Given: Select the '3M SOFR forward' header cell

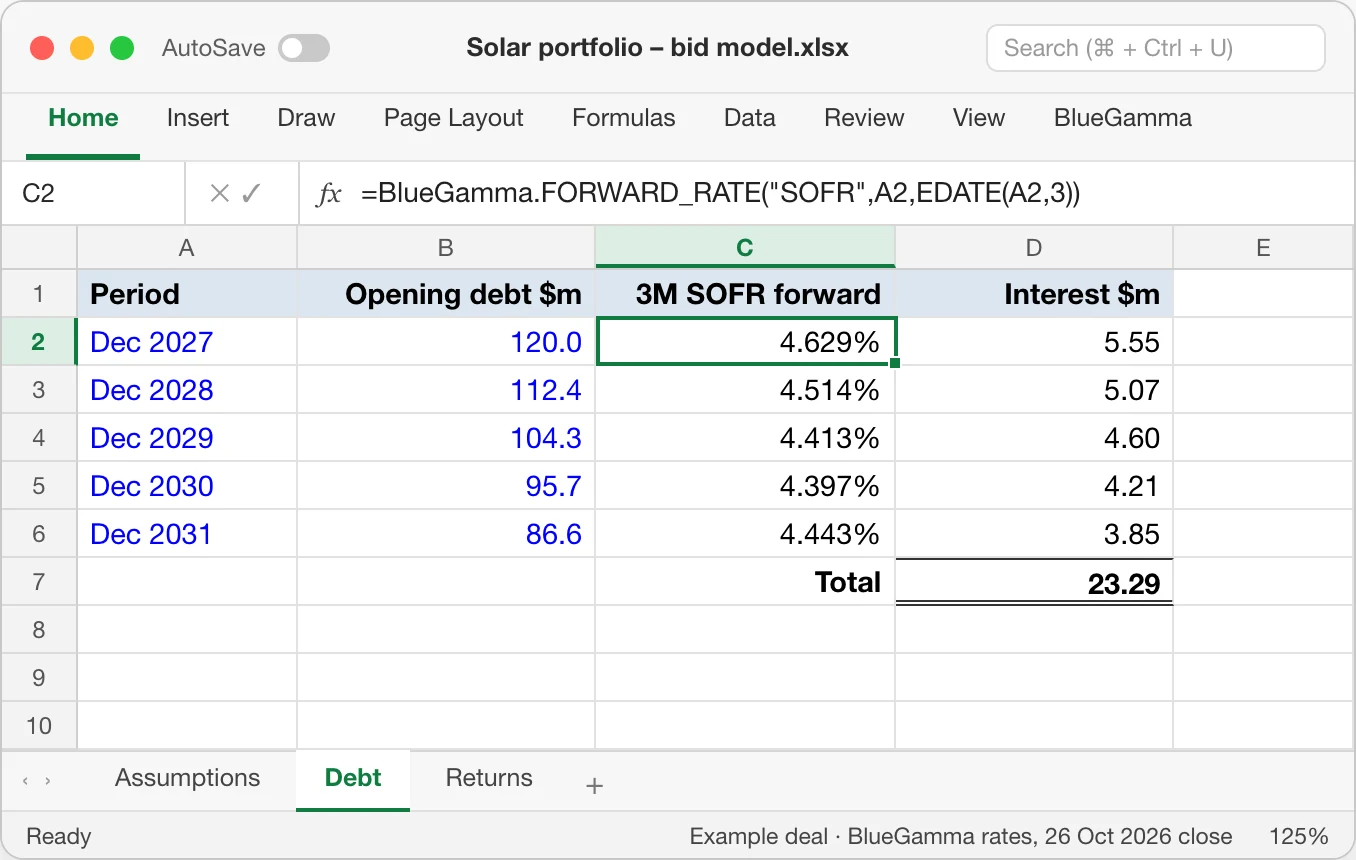Looking at the screenshot, I should click(x=745, y=294).
